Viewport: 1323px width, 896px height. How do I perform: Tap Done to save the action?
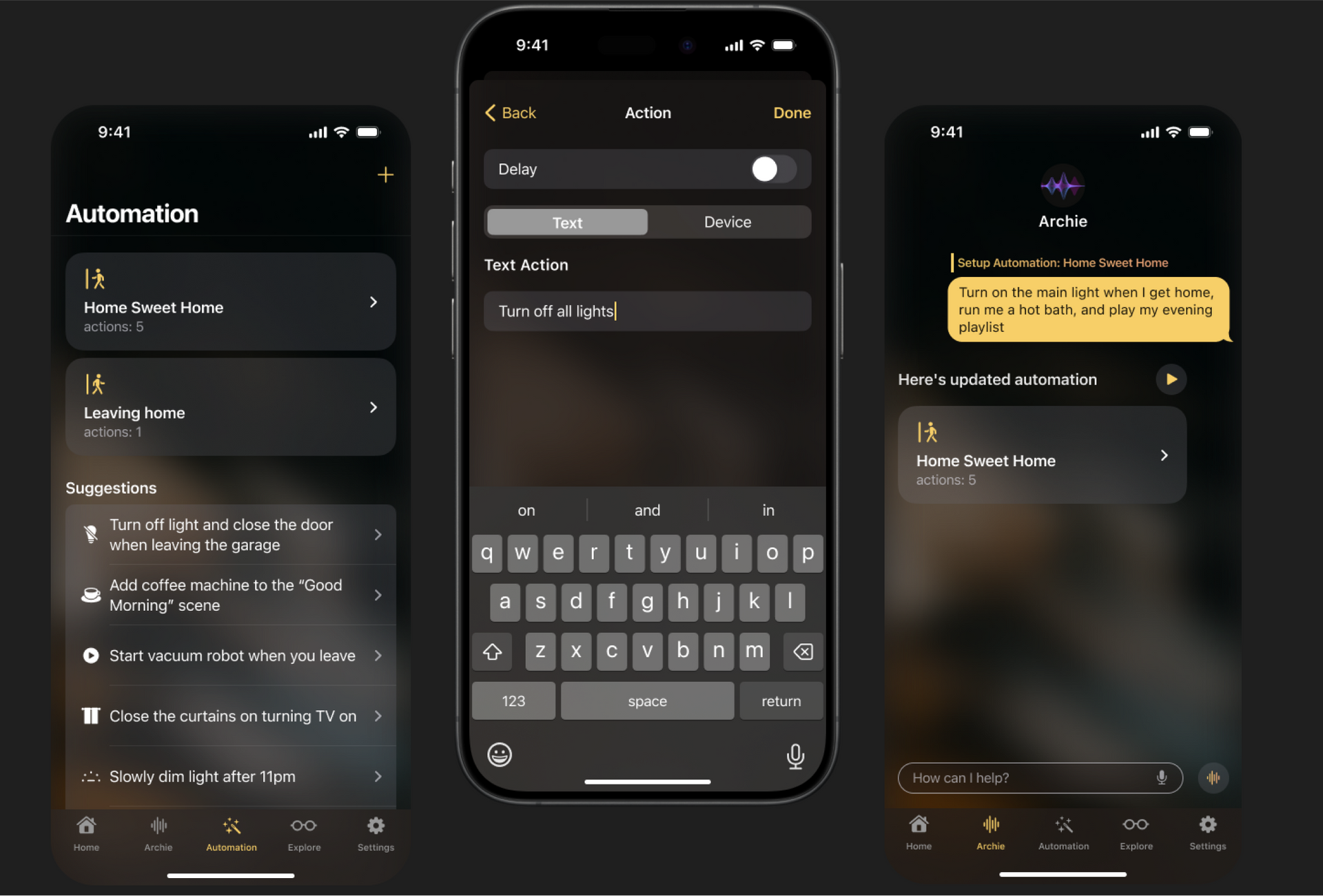point(792,112)
